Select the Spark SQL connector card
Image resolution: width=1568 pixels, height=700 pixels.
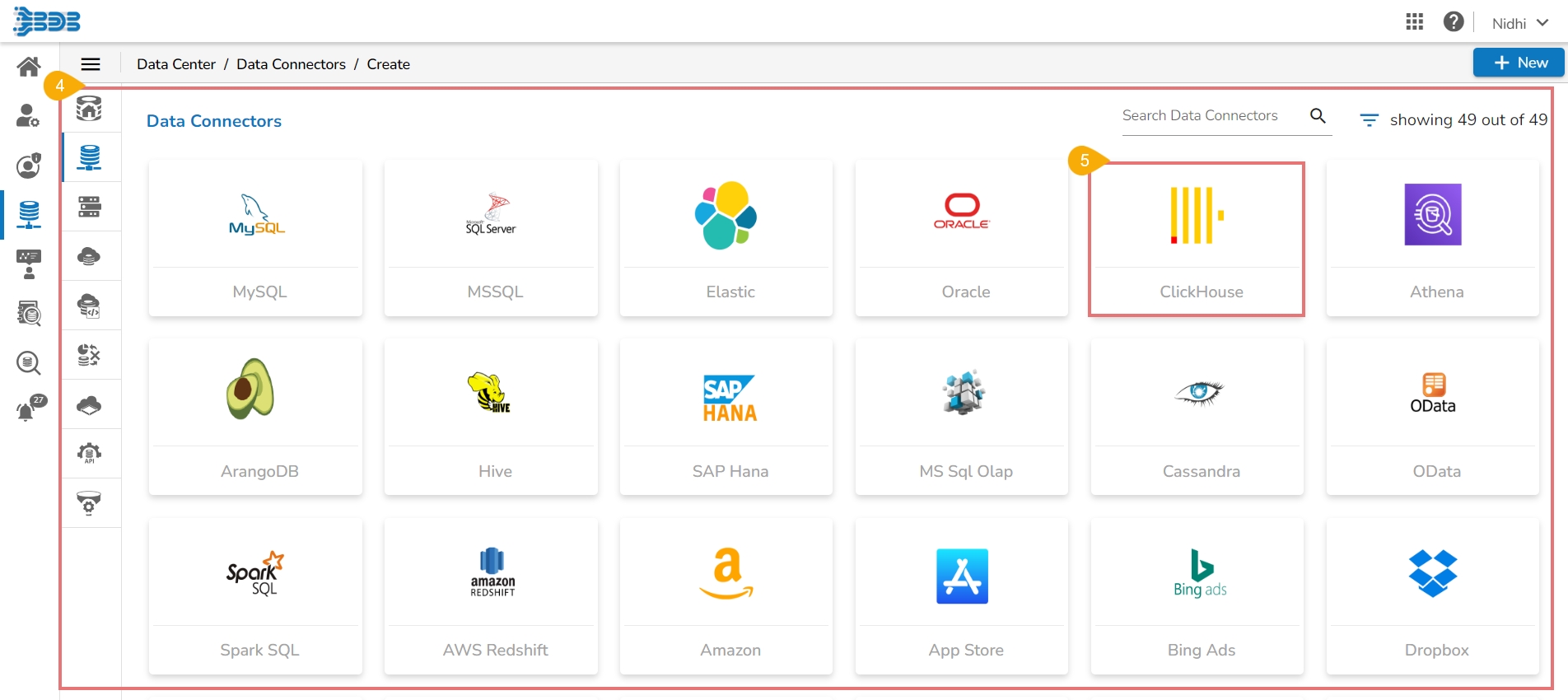coord(255,597)
